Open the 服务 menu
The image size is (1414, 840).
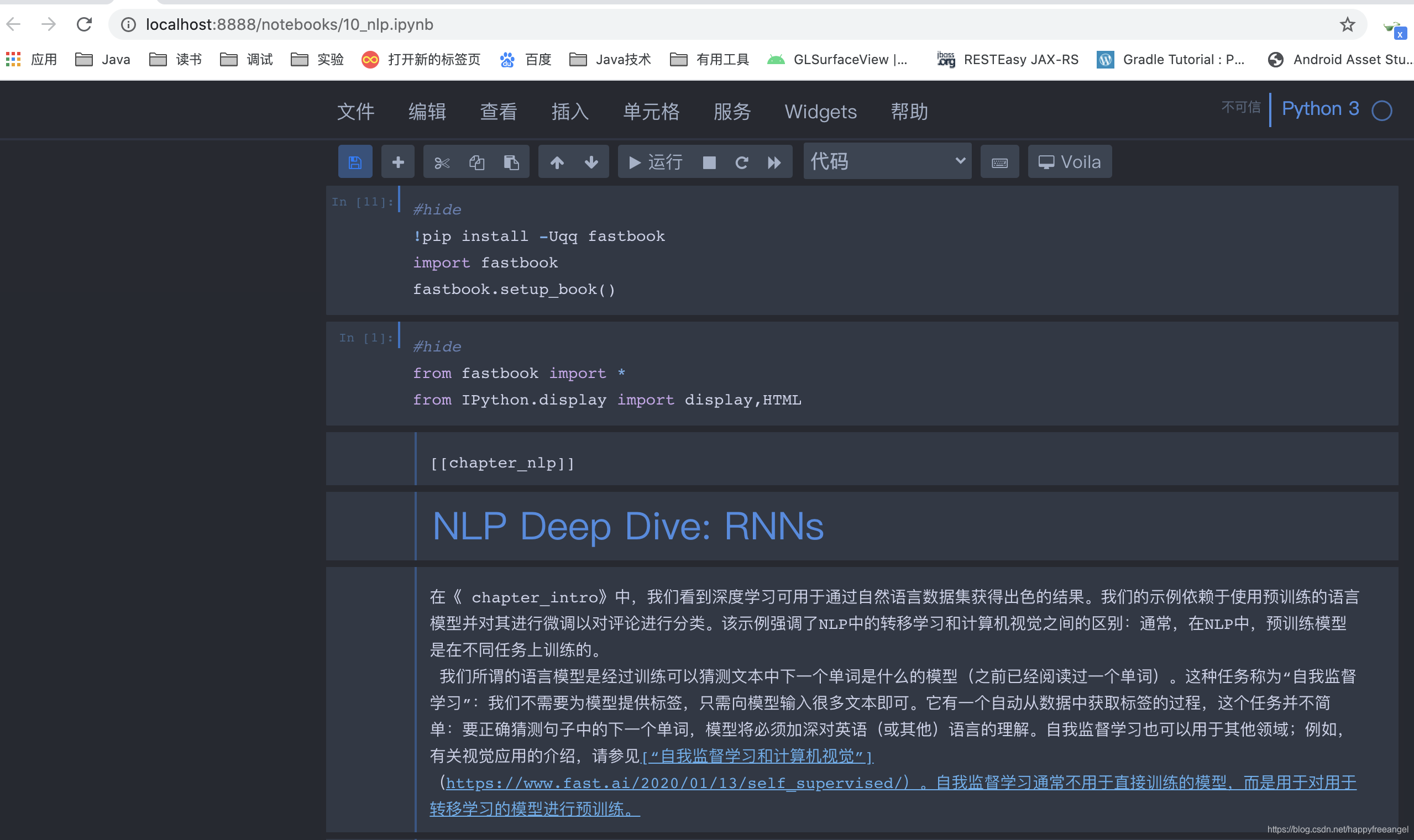click(x=732, y=112)
